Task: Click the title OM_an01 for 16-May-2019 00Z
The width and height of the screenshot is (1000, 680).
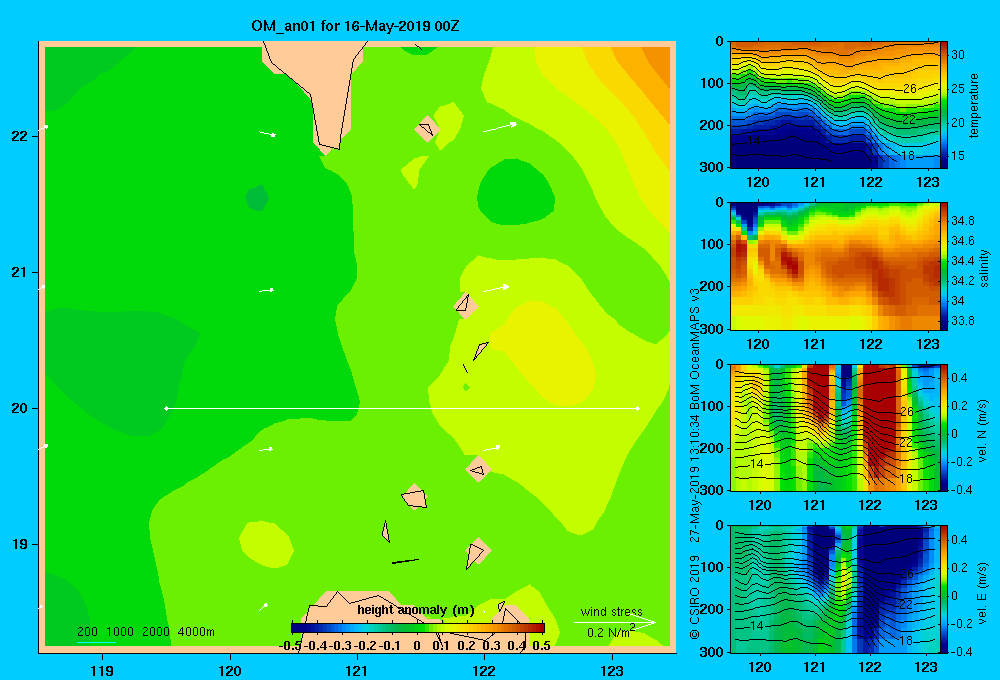Action: [x=355, y=26]
